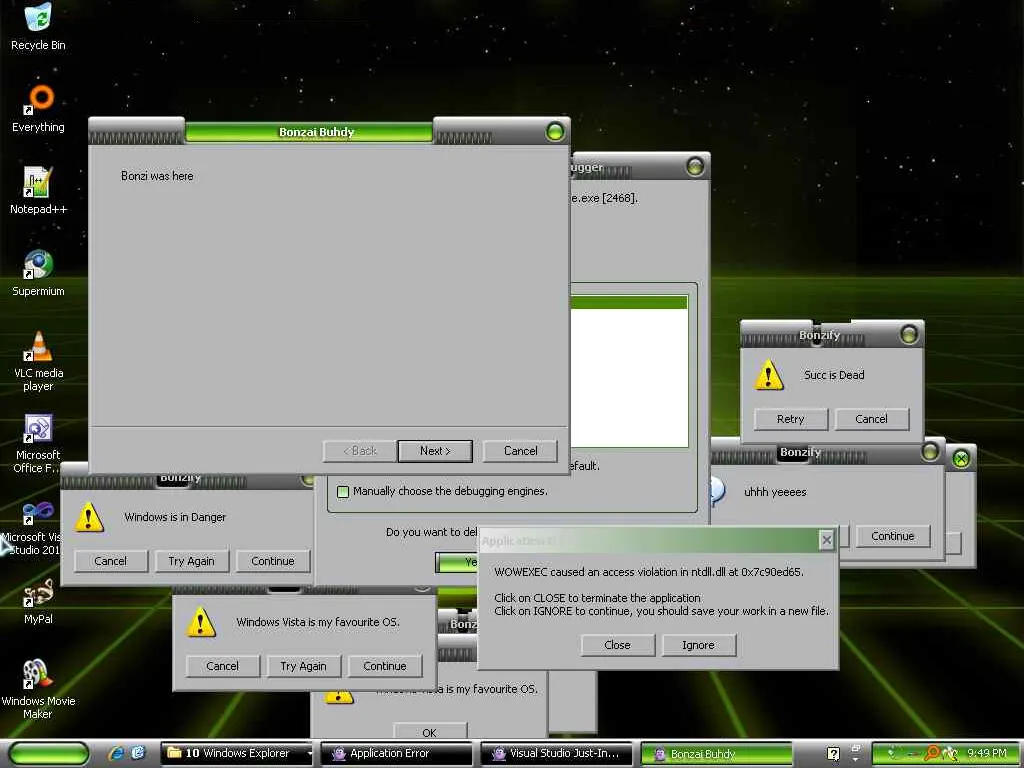This screenshot has height=768, width=1024.
Task: Click the Internet Explorer quick launch icon
Action: tap(117, 753)
